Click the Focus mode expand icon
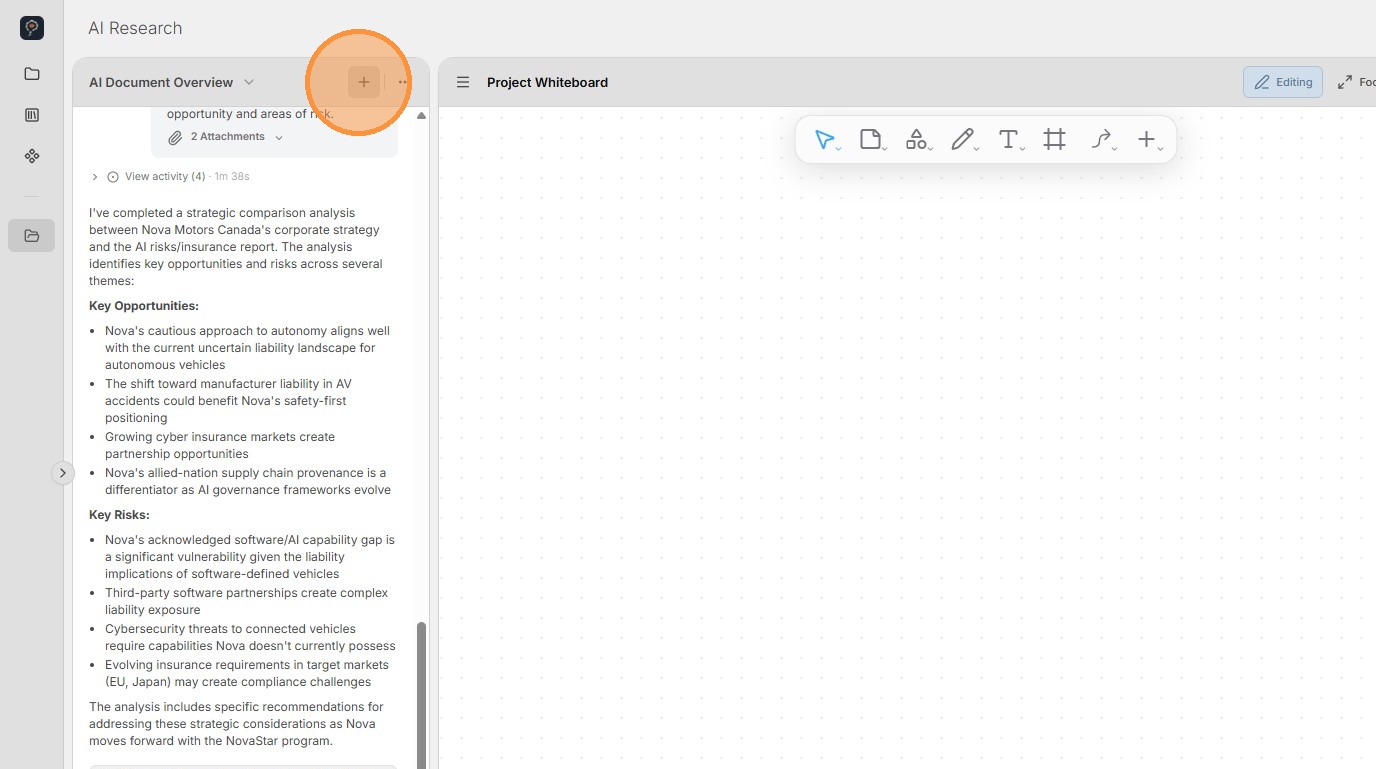 click(x=1345, y=82)
